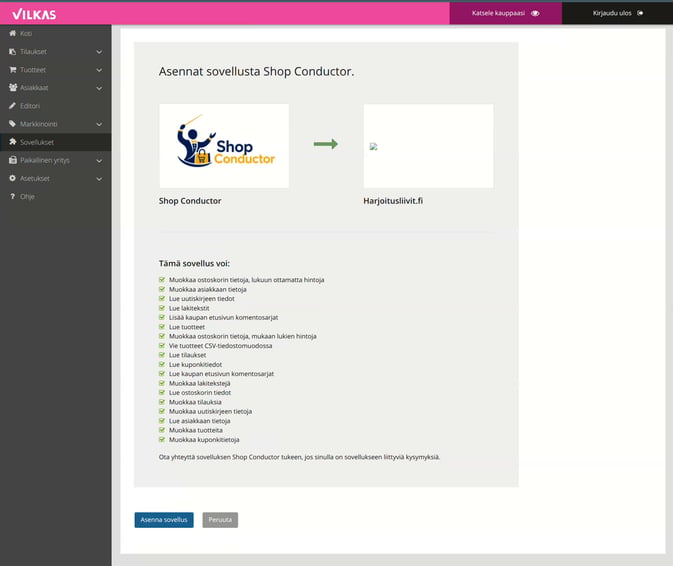This screenshot has height=566, width=673.
Task: Click the logout arrow icon
Action: pyautogui.click(x=640, y=13)
